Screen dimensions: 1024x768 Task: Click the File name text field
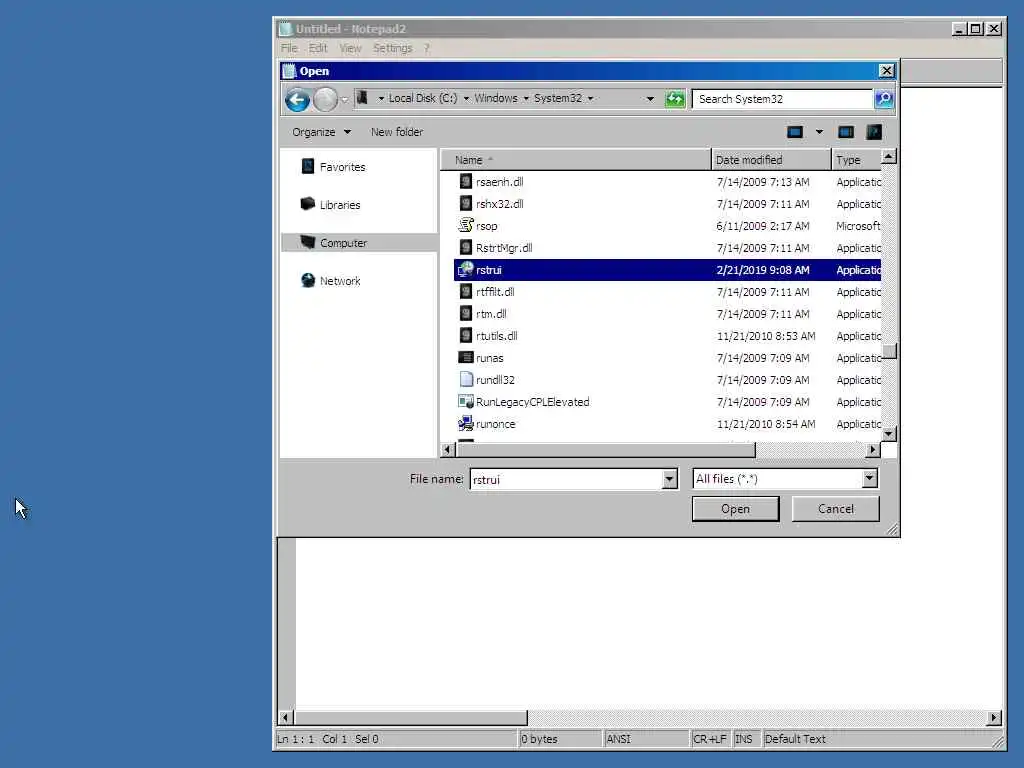[x=566, y=479]
